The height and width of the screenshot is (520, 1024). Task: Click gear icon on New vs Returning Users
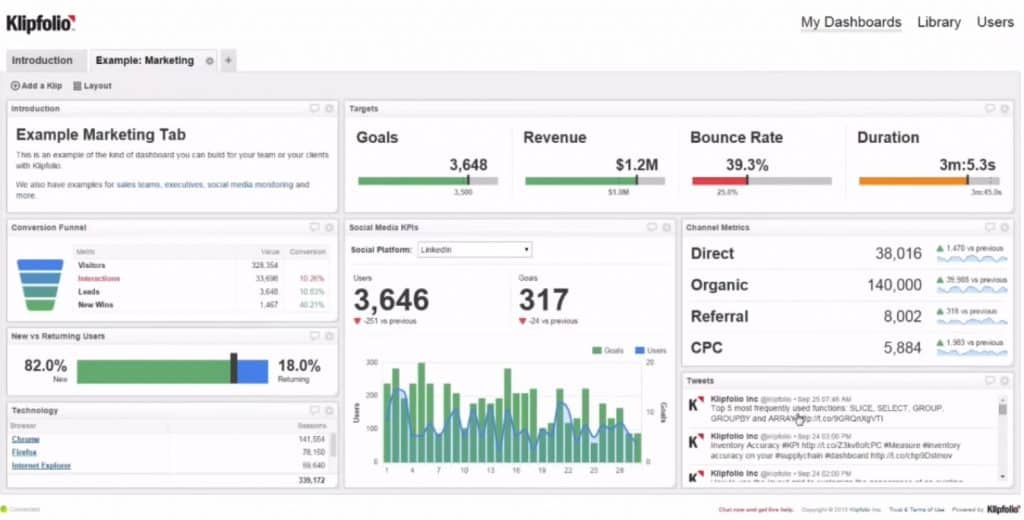click(329, 336)
